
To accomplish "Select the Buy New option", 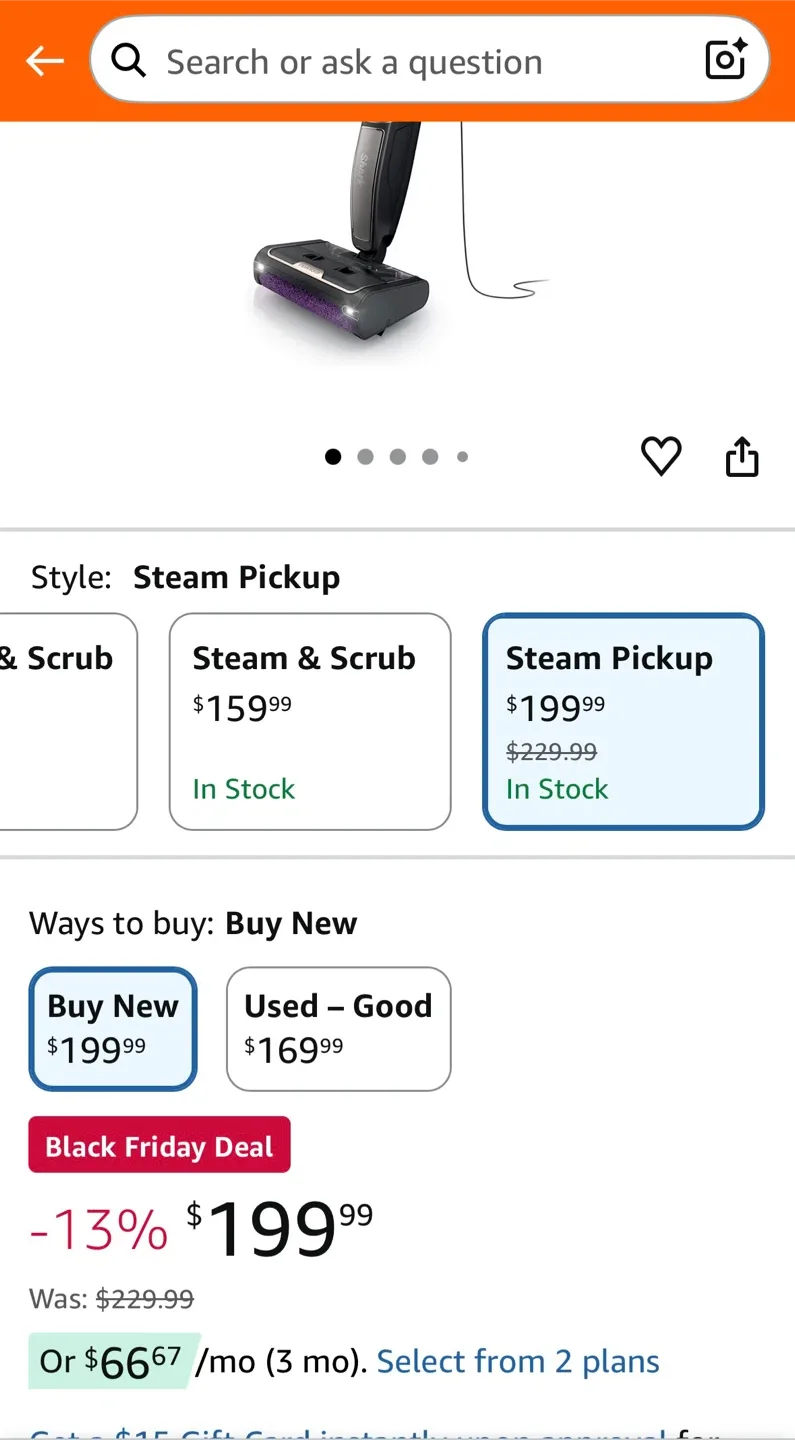I will pyautogui.click(x=112, y=1028).
